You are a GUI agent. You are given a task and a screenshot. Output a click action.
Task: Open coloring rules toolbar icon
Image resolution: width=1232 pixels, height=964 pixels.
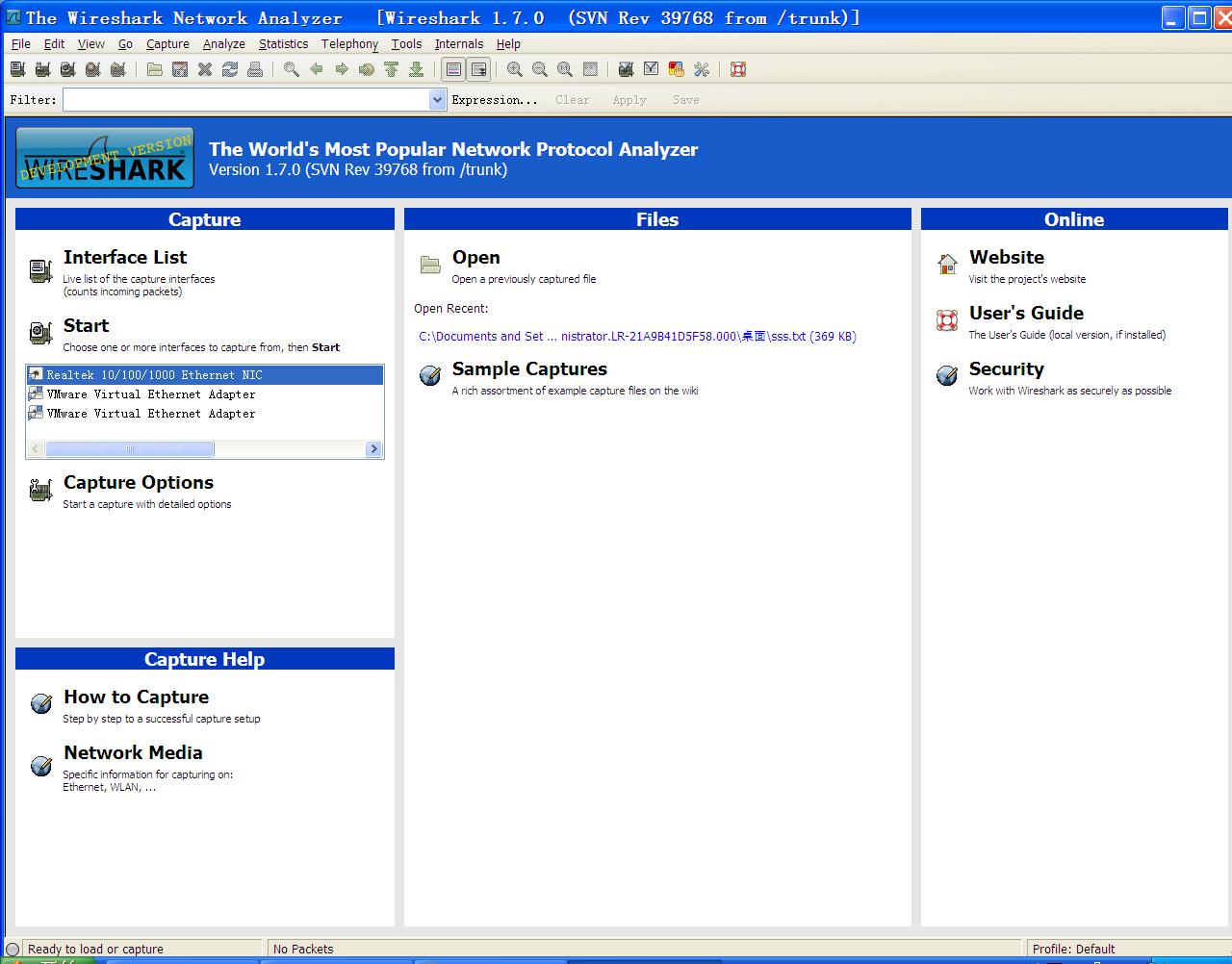[x=677, y=69]
